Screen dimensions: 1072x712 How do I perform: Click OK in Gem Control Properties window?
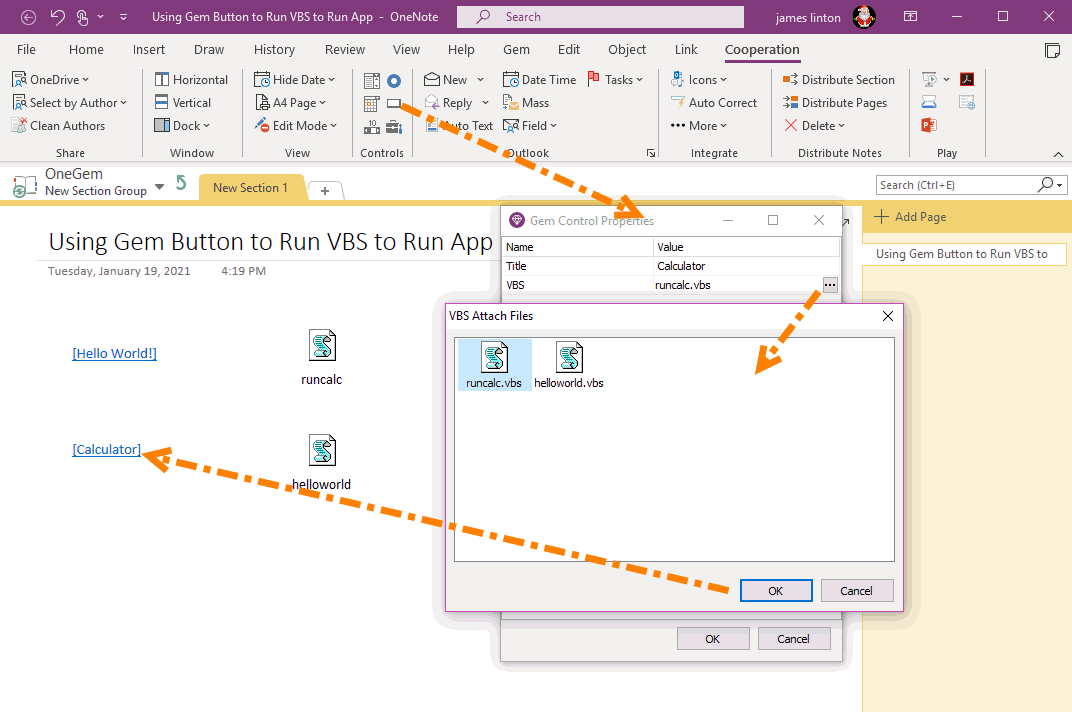[x=713, y=639]
